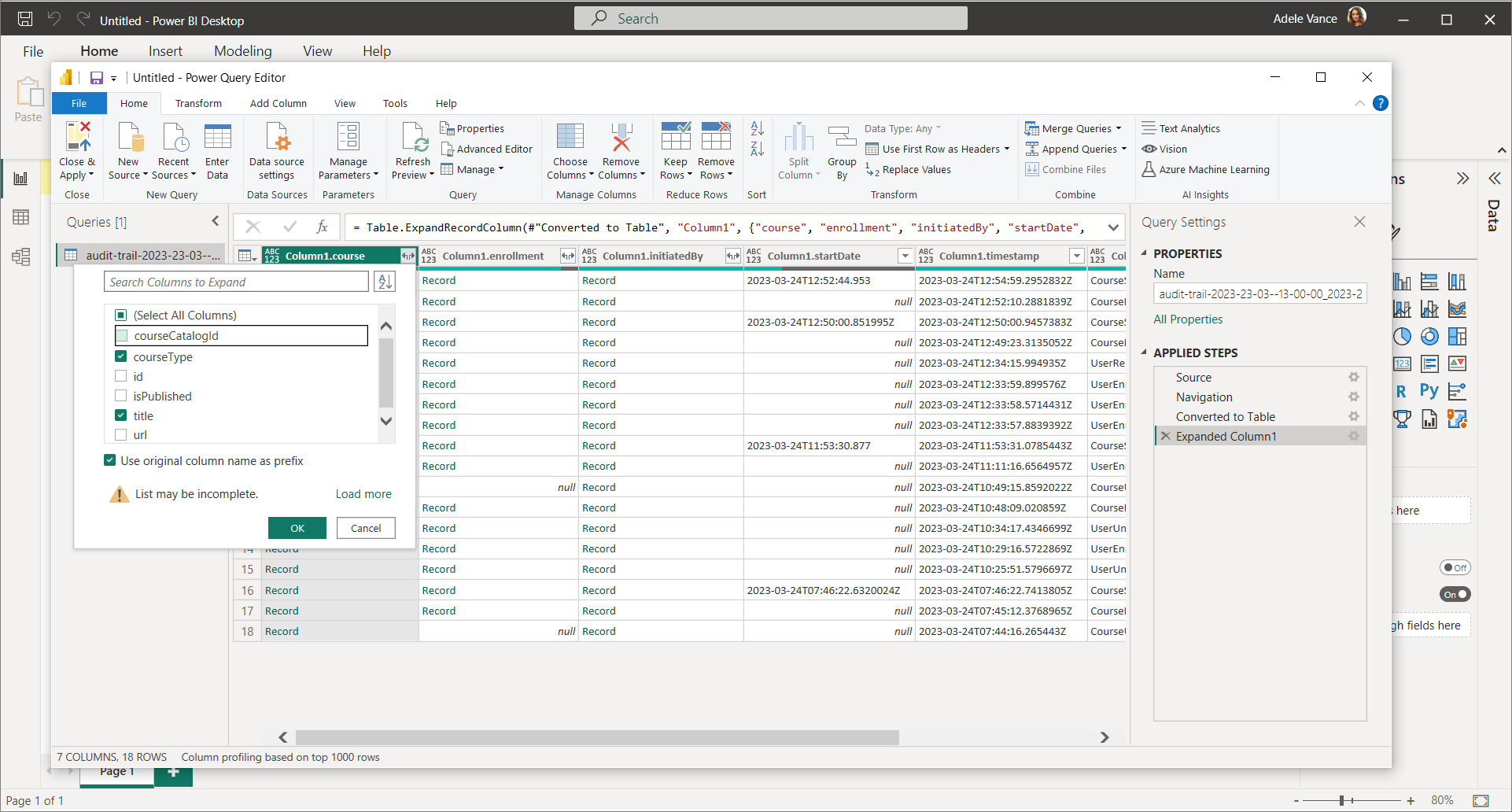Click the zoom slider in status bar
Screen dimensions: 1512x812
(x=1341, y=800)
